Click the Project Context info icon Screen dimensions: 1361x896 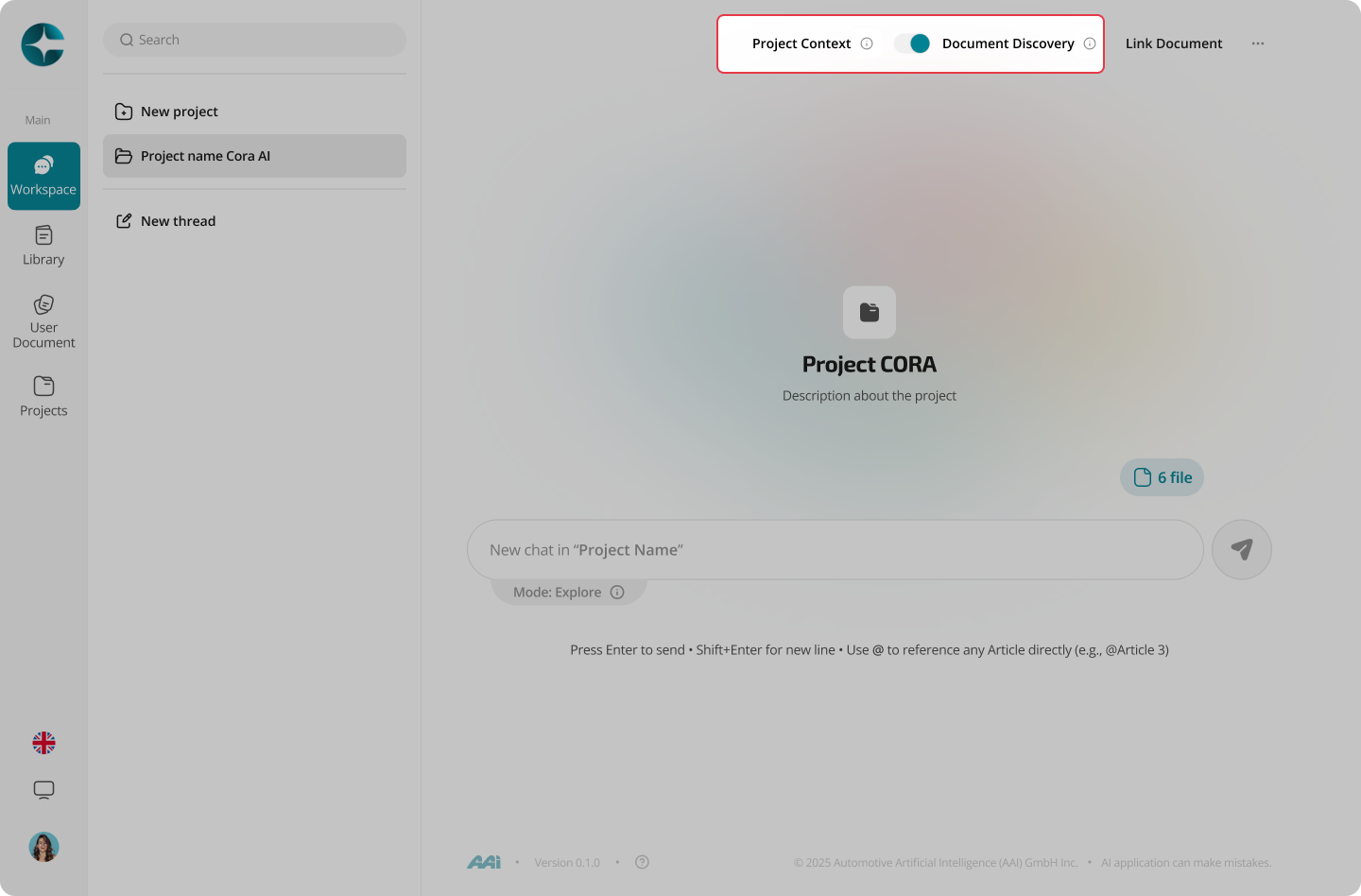[x=867, y=43]
